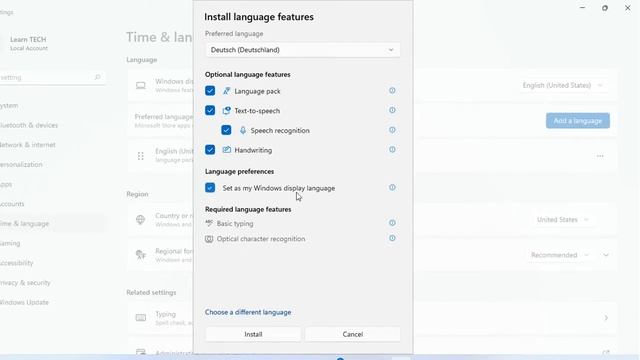Click the Windows display language monitor icon
Screen dimensions: 640x360
pos(140,85)
